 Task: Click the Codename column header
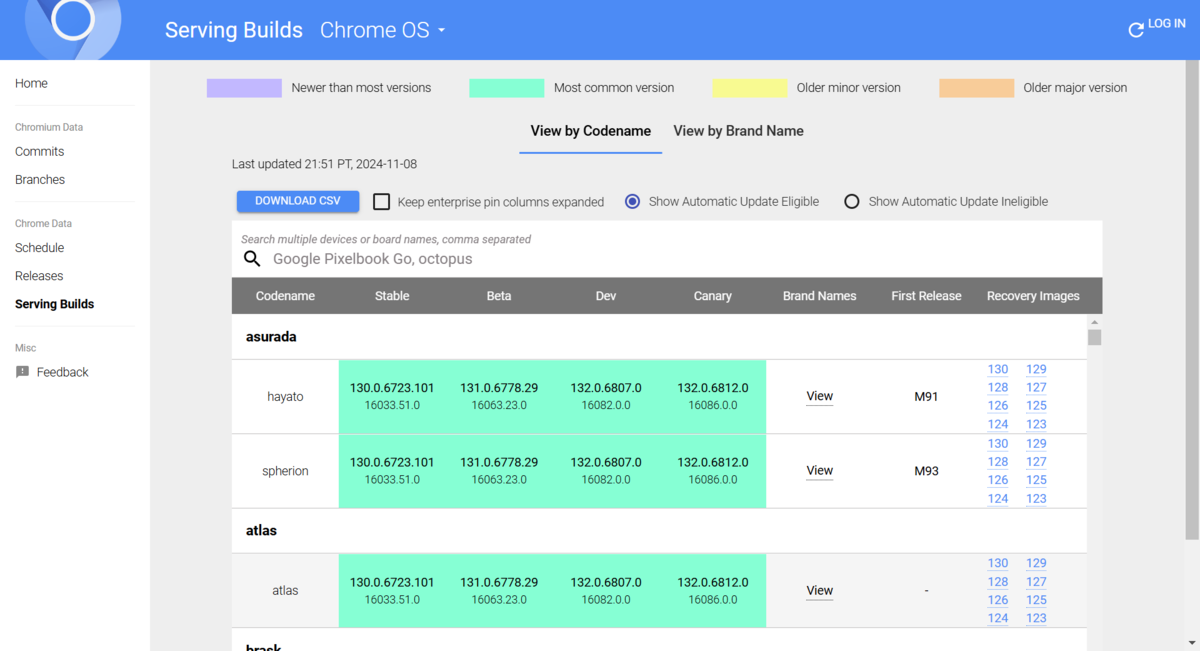(285, 296)
